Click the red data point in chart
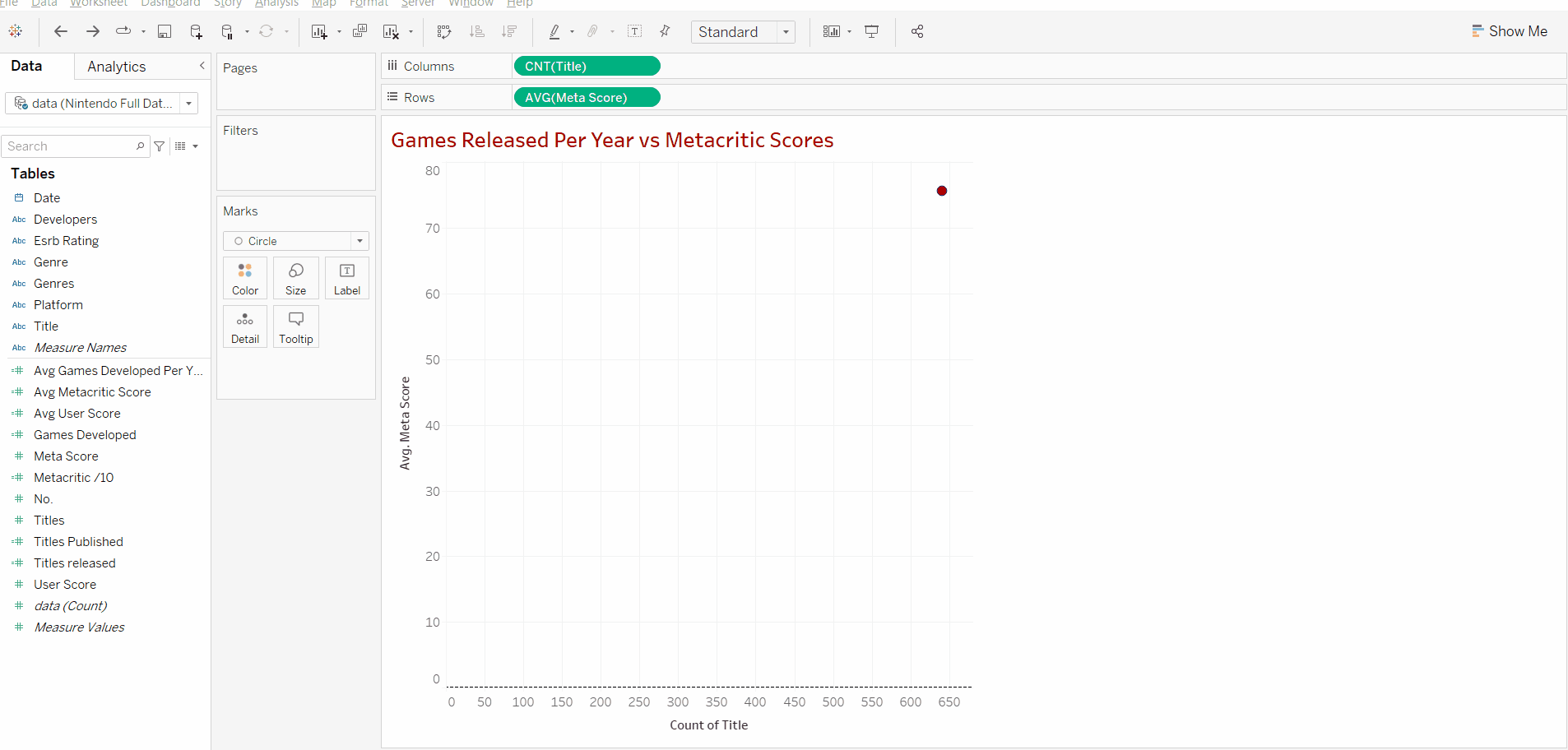Viewport: 1568px width, 750px height. pos(942,191)
